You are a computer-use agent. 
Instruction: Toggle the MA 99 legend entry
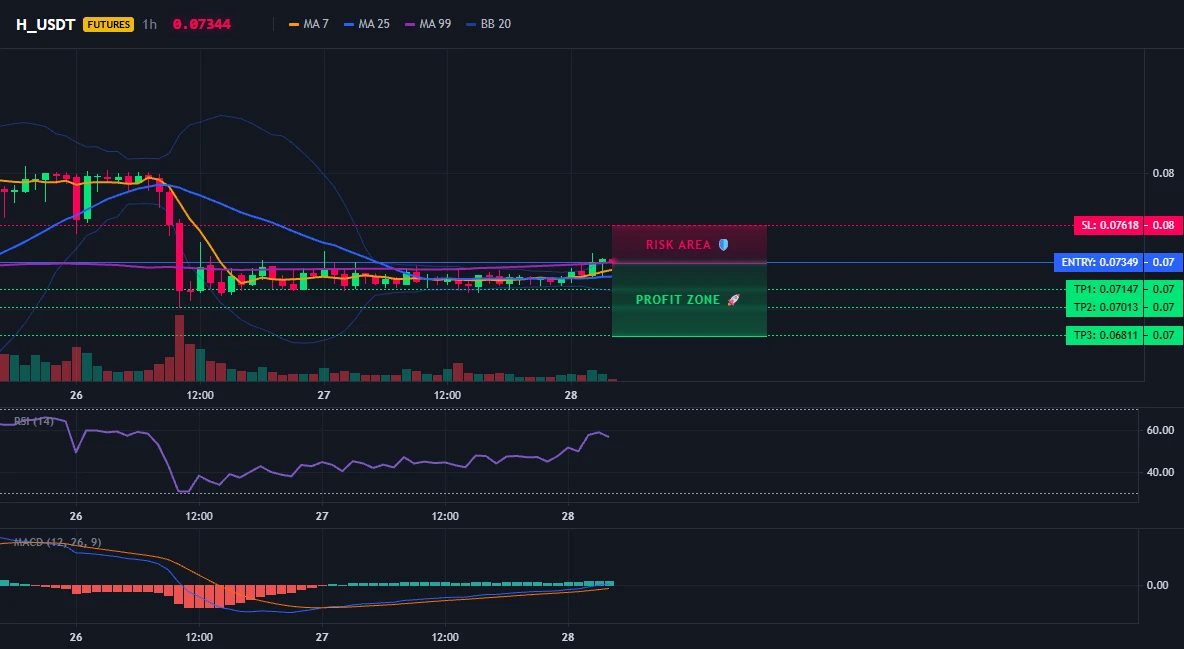click(x=428, y=24)
